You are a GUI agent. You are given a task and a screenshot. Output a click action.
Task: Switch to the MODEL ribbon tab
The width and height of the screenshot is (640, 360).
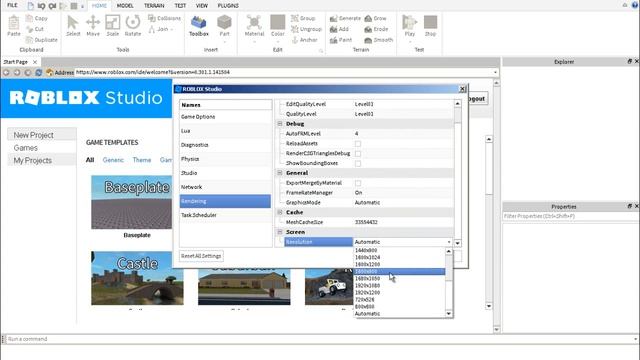click(125, 6)
